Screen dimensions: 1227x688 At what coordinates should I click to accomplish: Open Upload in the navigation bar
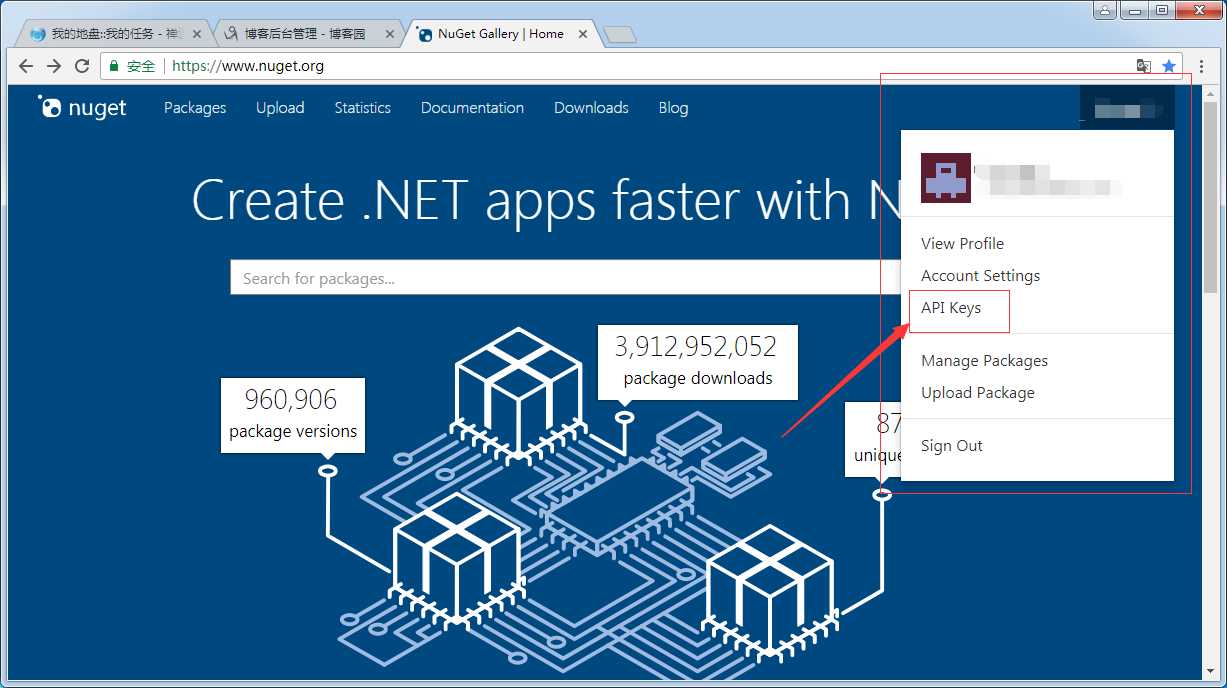(x=280, y=107)
